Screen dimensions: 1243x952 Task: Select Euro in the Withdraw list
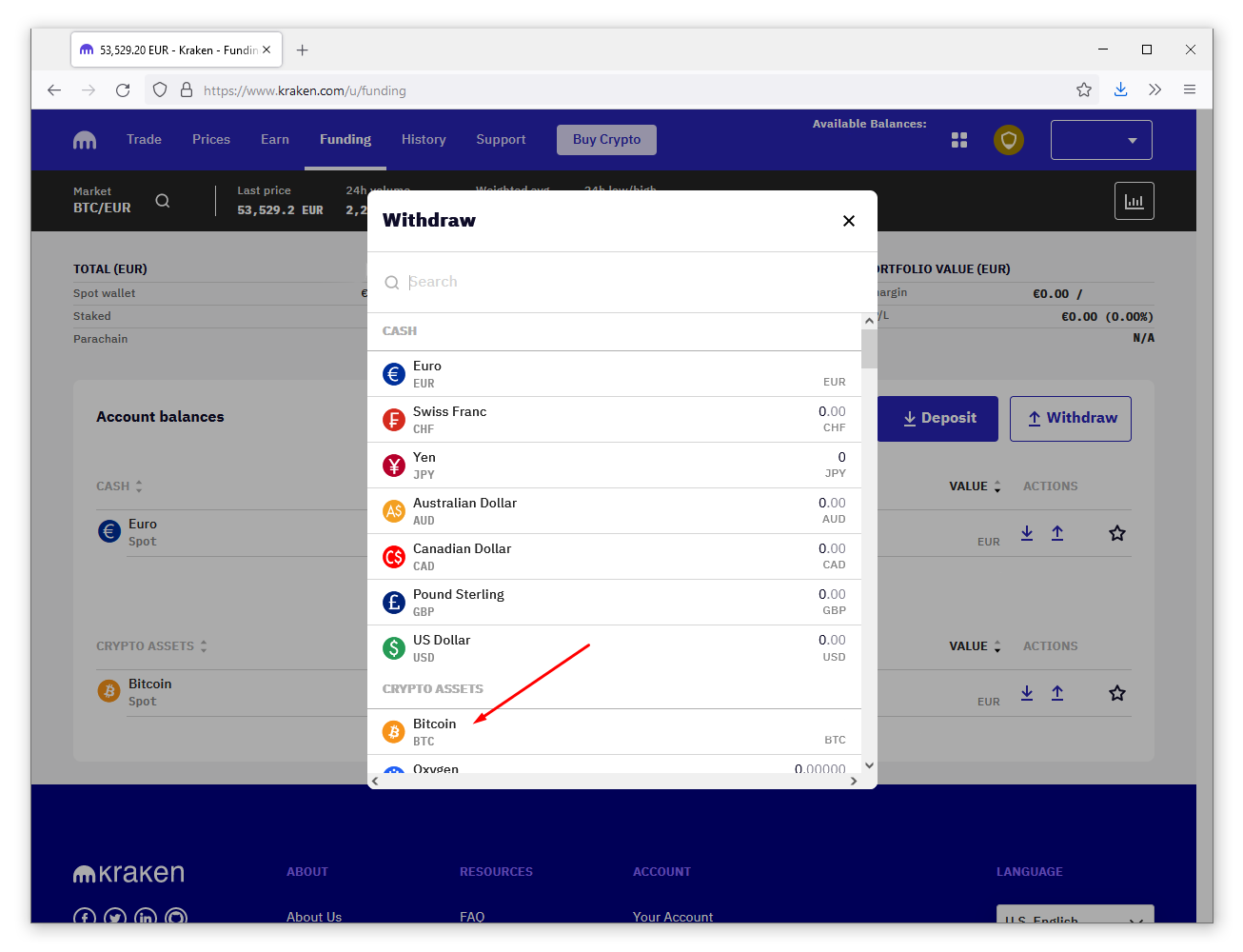click(x=614, y=374)
